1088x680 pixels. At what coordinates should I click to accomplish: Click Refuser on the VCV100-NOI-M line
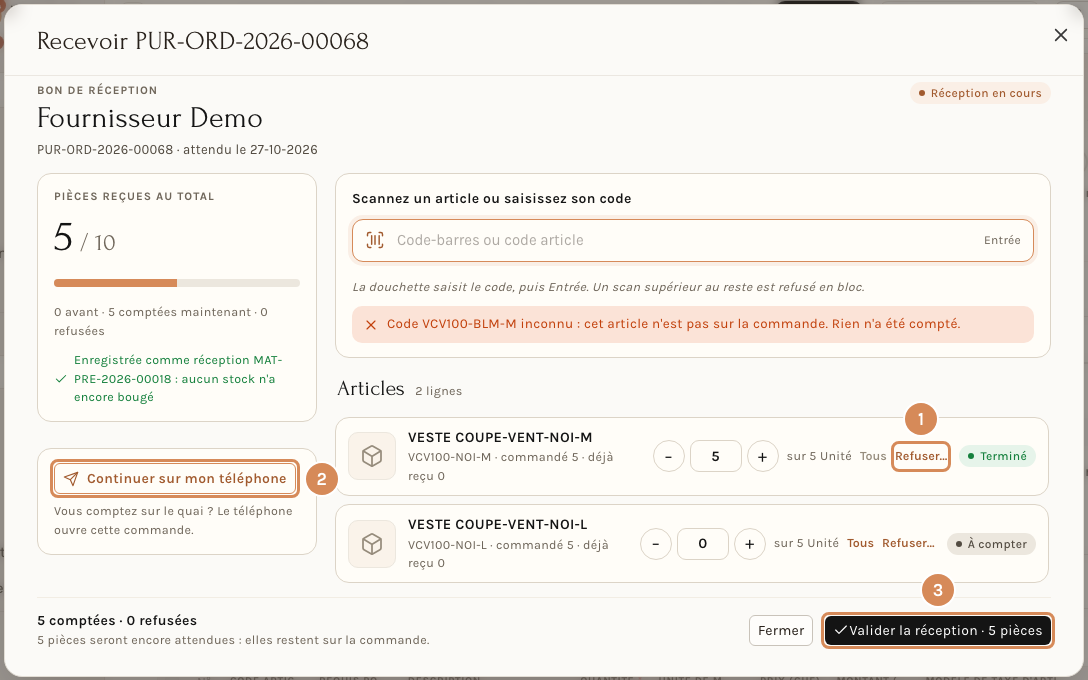(x=921, y=457)
